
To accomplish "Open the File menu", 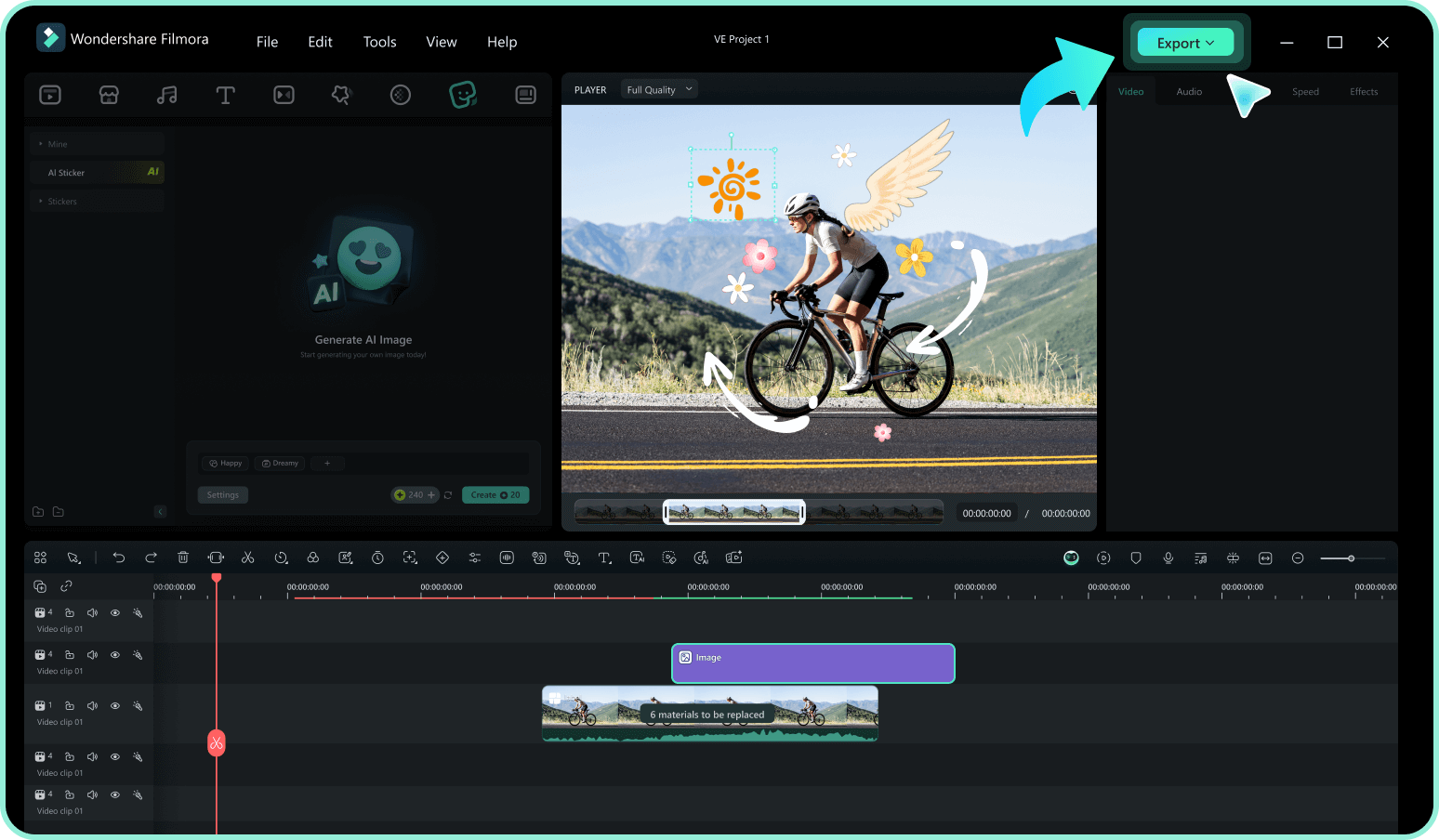I will (x=267, y=42).
